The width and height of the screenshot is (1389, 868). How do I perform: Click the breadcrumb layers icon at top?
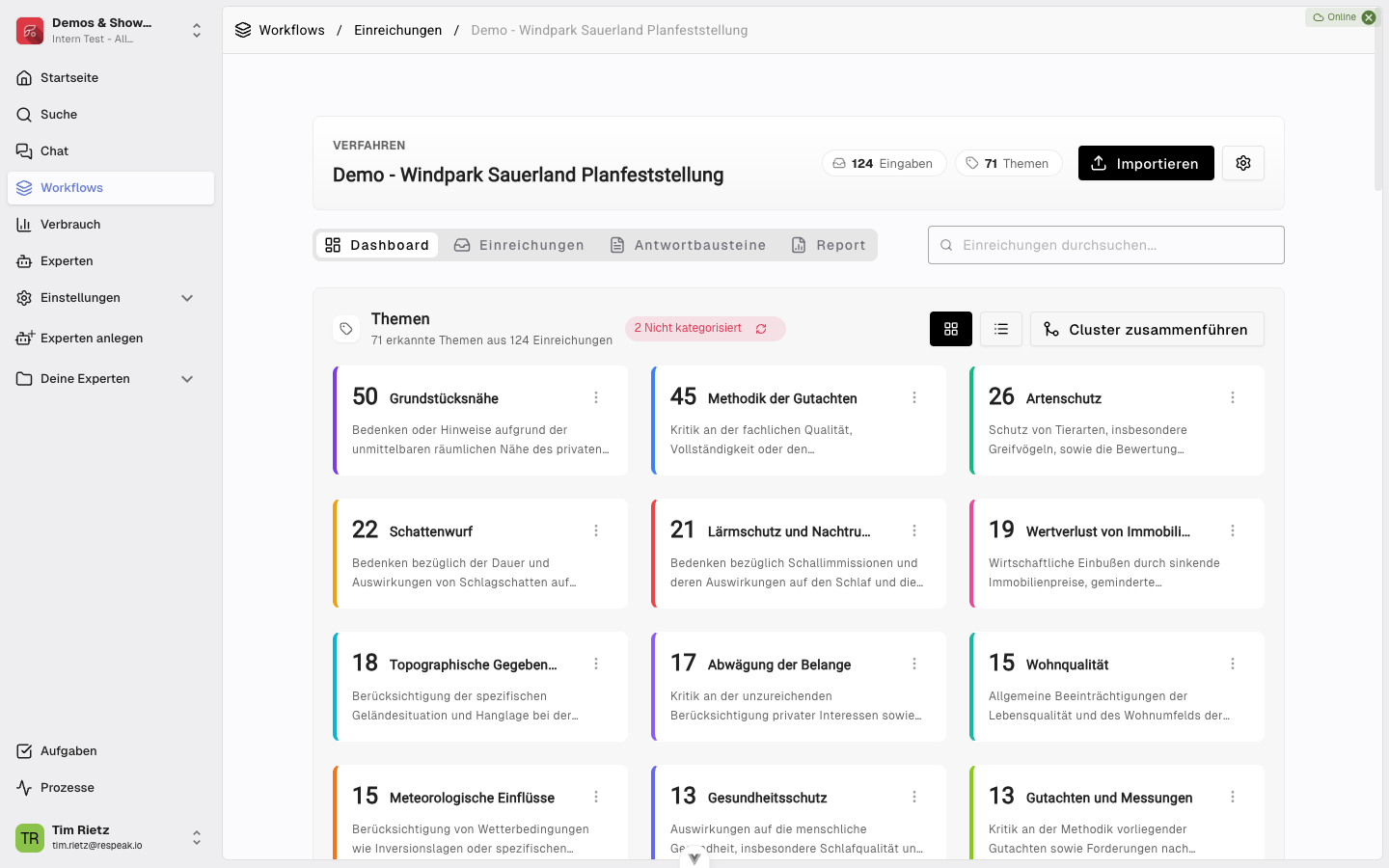pyautogui.click(x=243, y=30)
